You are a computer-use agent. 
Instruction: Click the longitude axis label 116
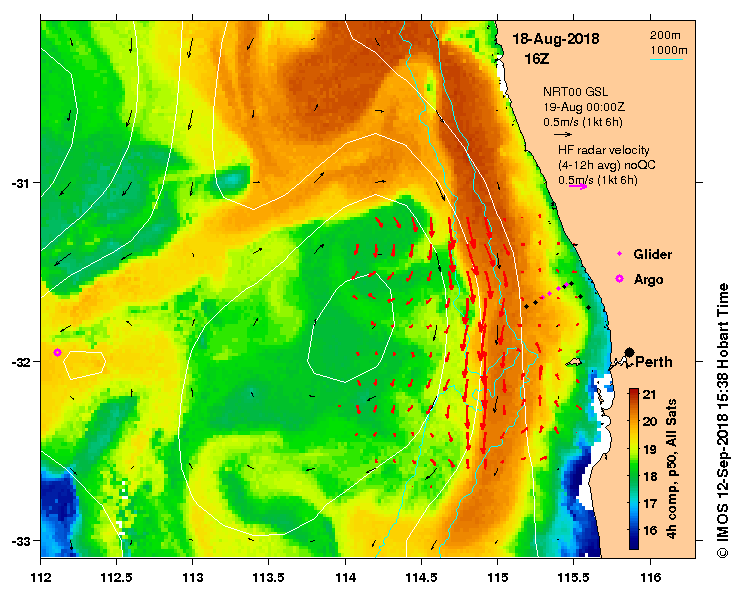point(650,577)
